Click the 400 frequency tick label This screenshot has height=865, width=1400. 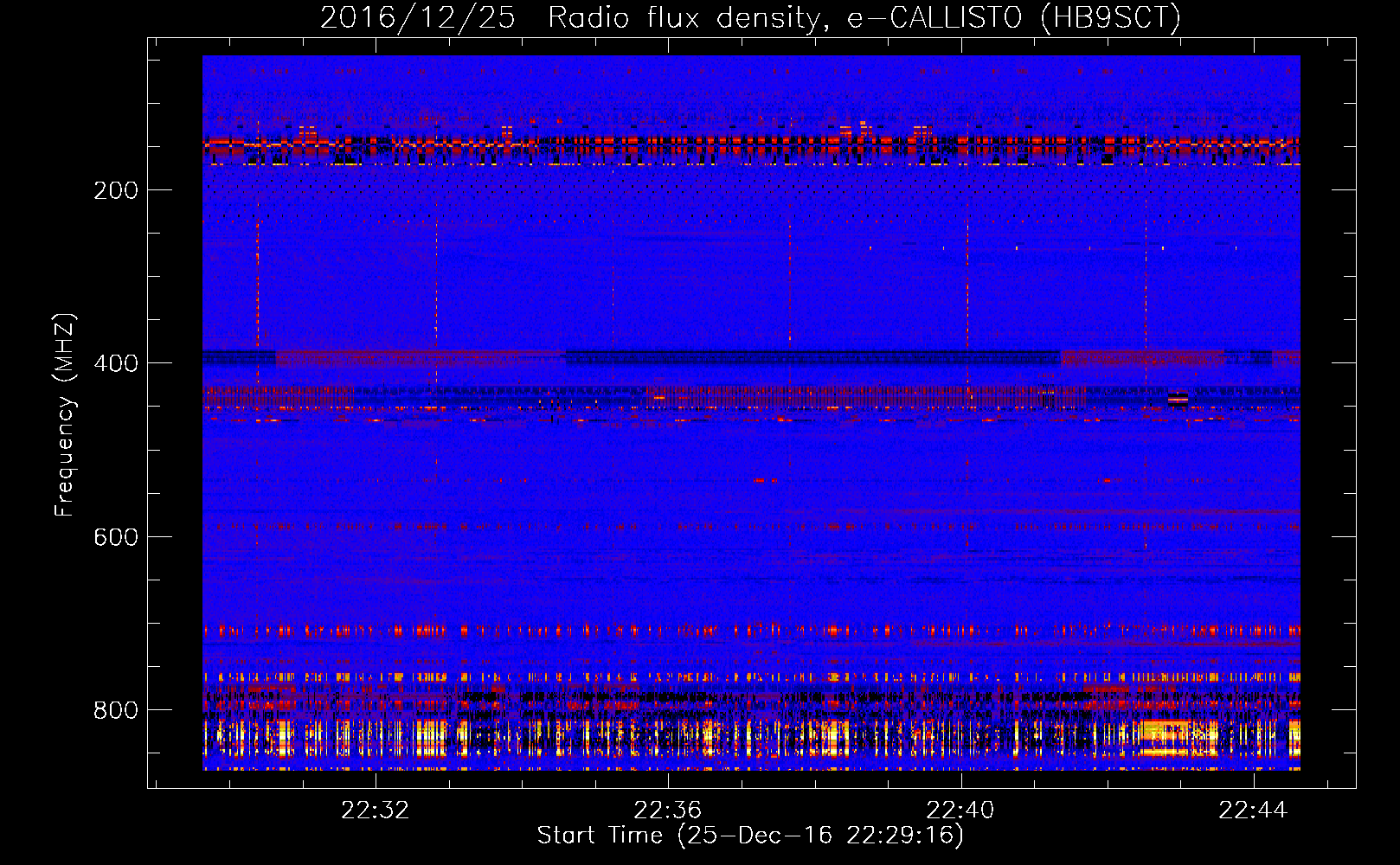click(x=116, y=363)
